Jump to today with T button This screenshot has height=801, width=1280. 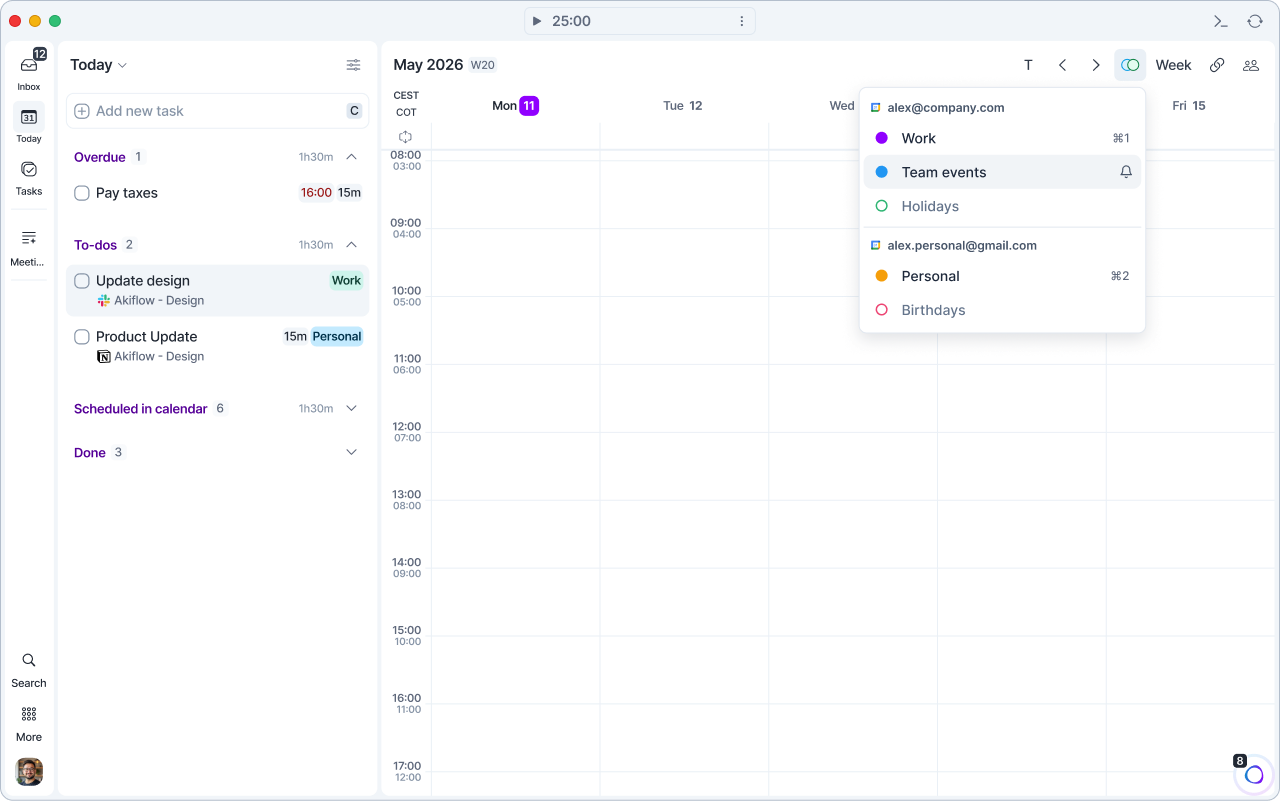click(x=1028, y=65)
